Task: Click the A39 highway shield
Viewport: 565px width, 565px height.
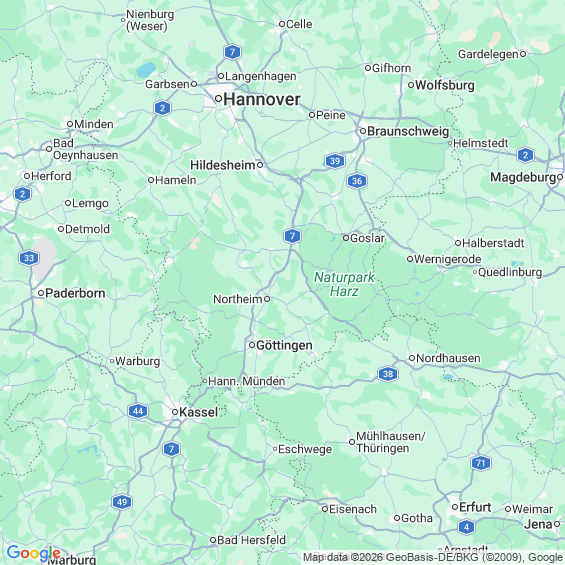Action: pos(335,161)
